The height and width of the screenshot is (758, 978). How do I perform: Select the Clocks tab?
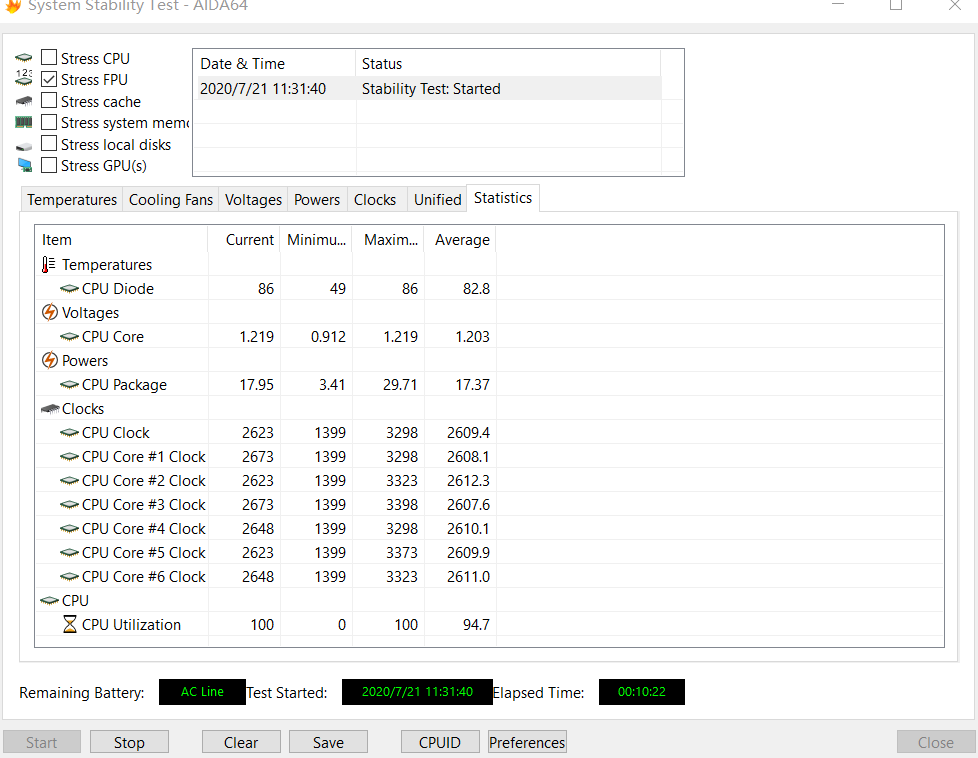point(375,200)
